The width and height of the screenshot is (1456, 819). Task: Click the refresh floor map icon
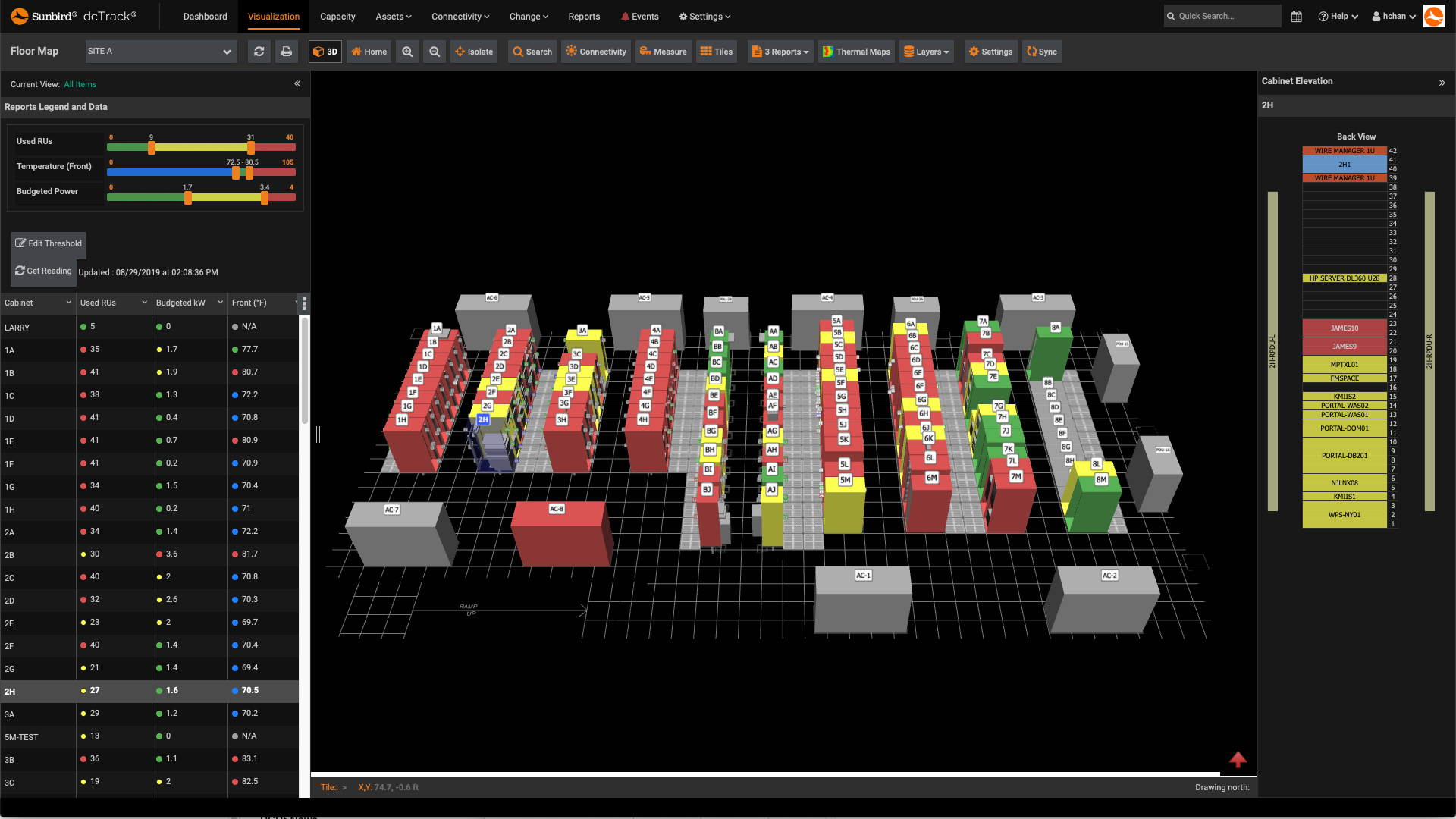pos(259,52)
